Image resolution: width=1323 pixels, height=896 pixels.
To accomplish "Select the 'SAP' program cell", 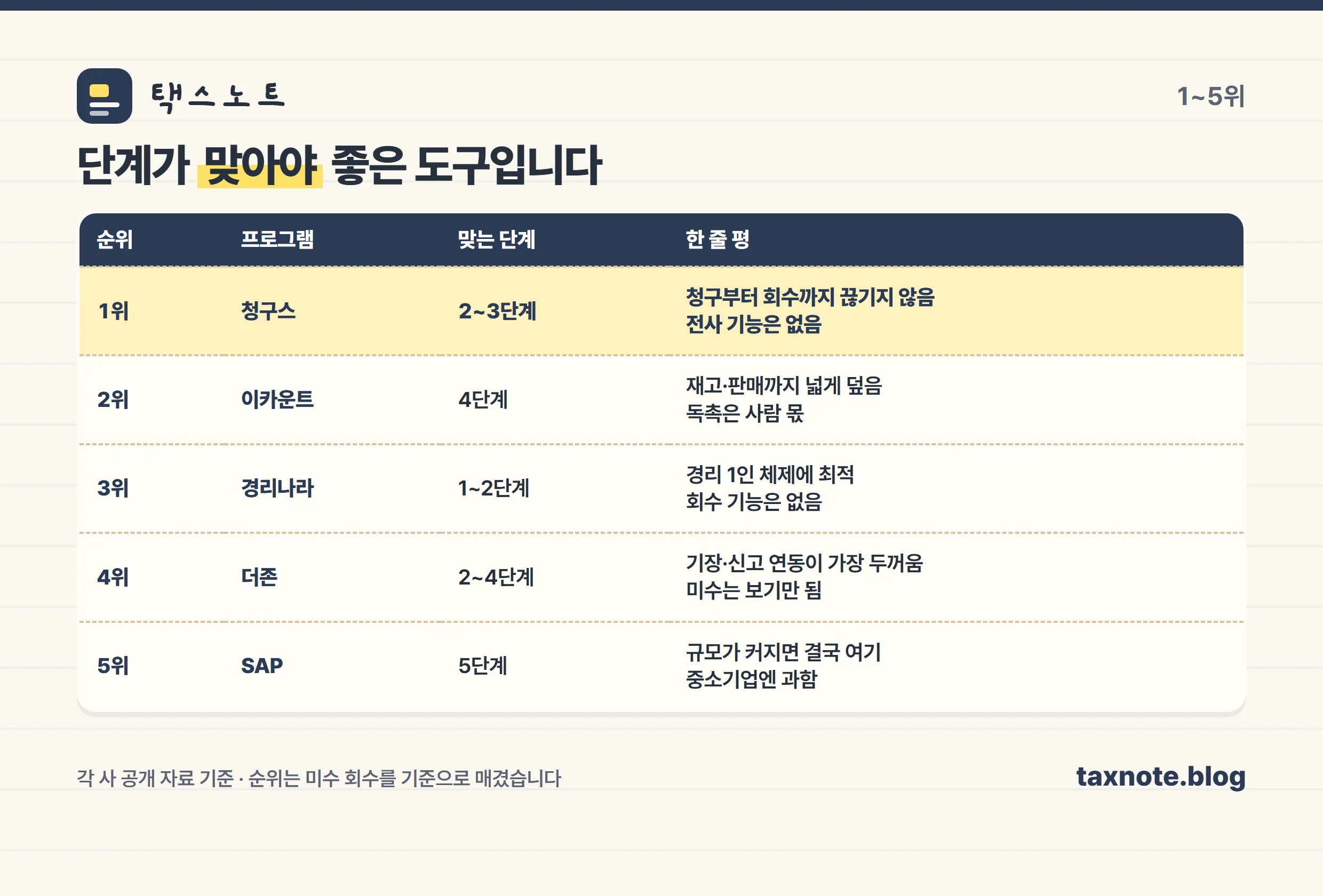I will (262, 666).
